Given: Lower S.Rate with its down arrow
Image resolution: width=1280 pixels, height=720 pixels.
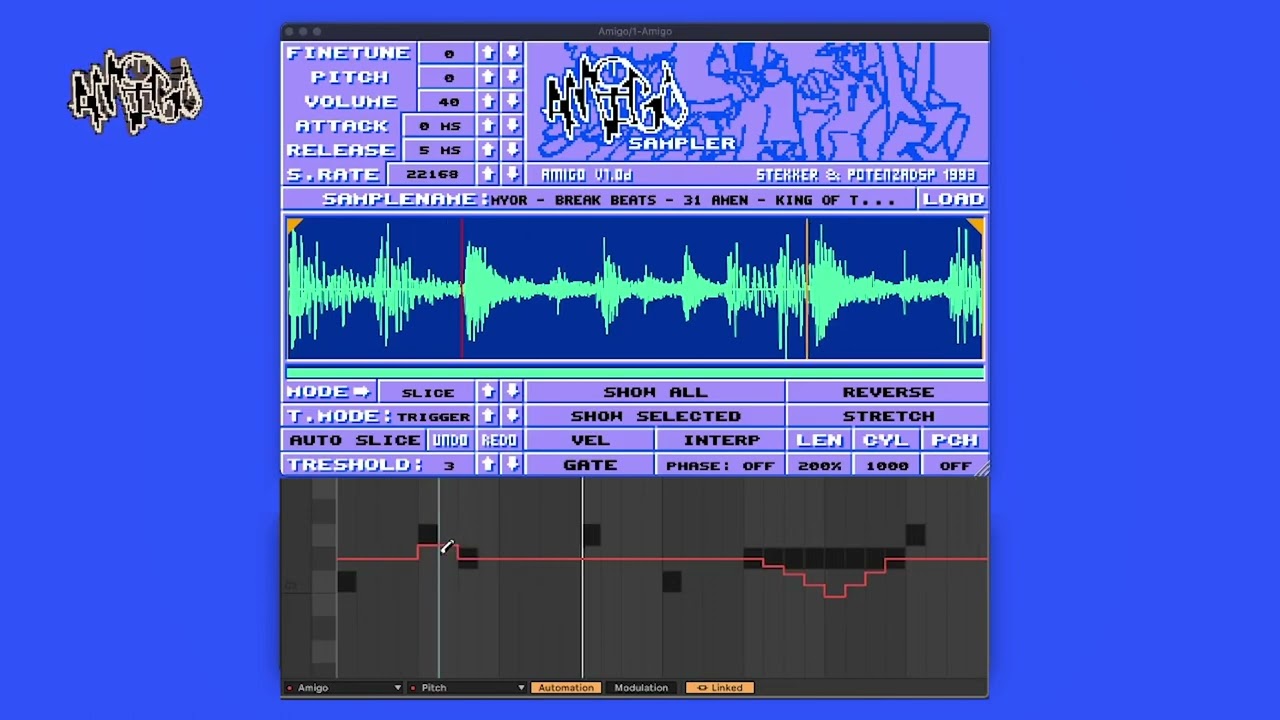Looking at the screenshot, I should tap(512, 174).
